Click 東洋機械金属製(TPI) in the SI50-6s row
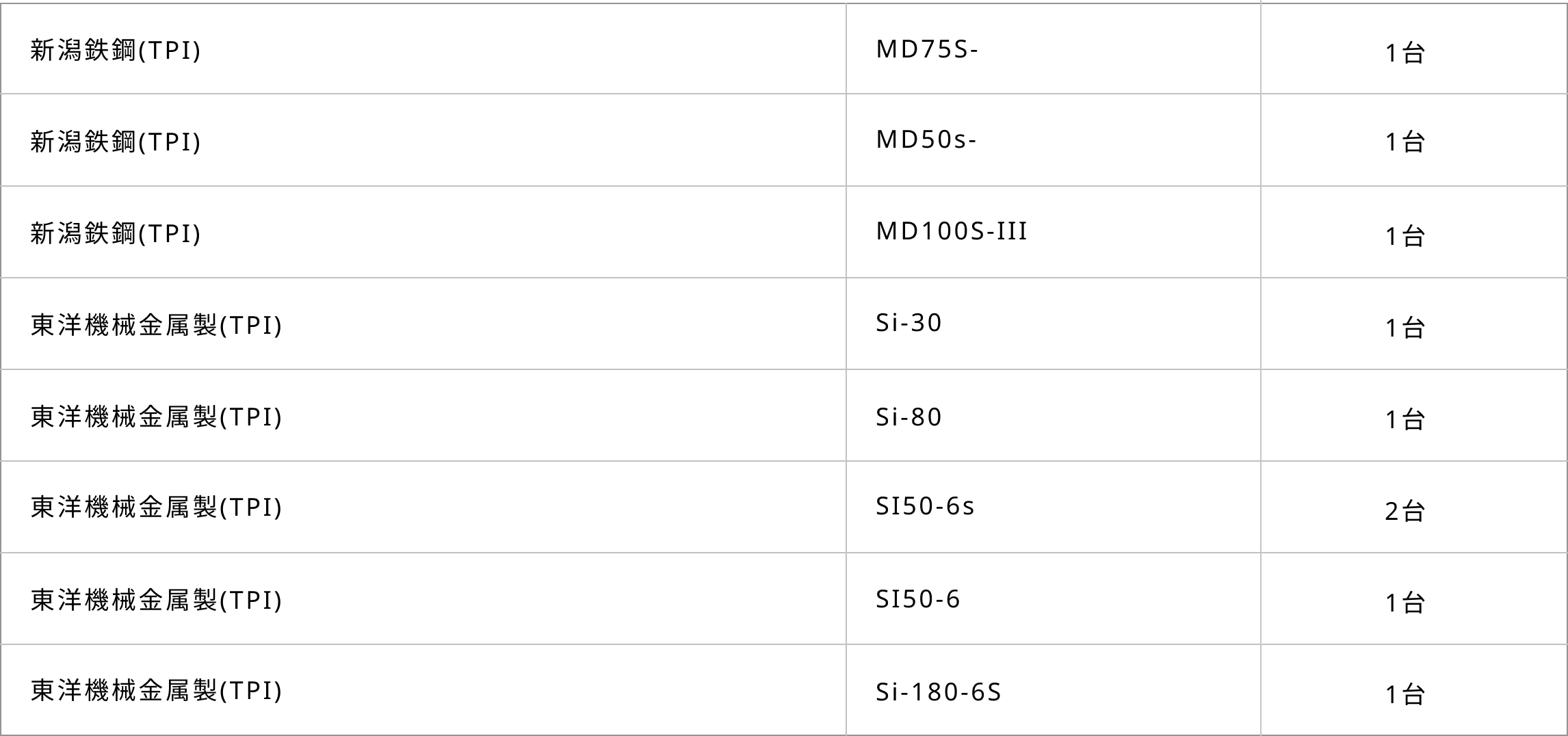1568x736 pixels. (x=156, y=508)
